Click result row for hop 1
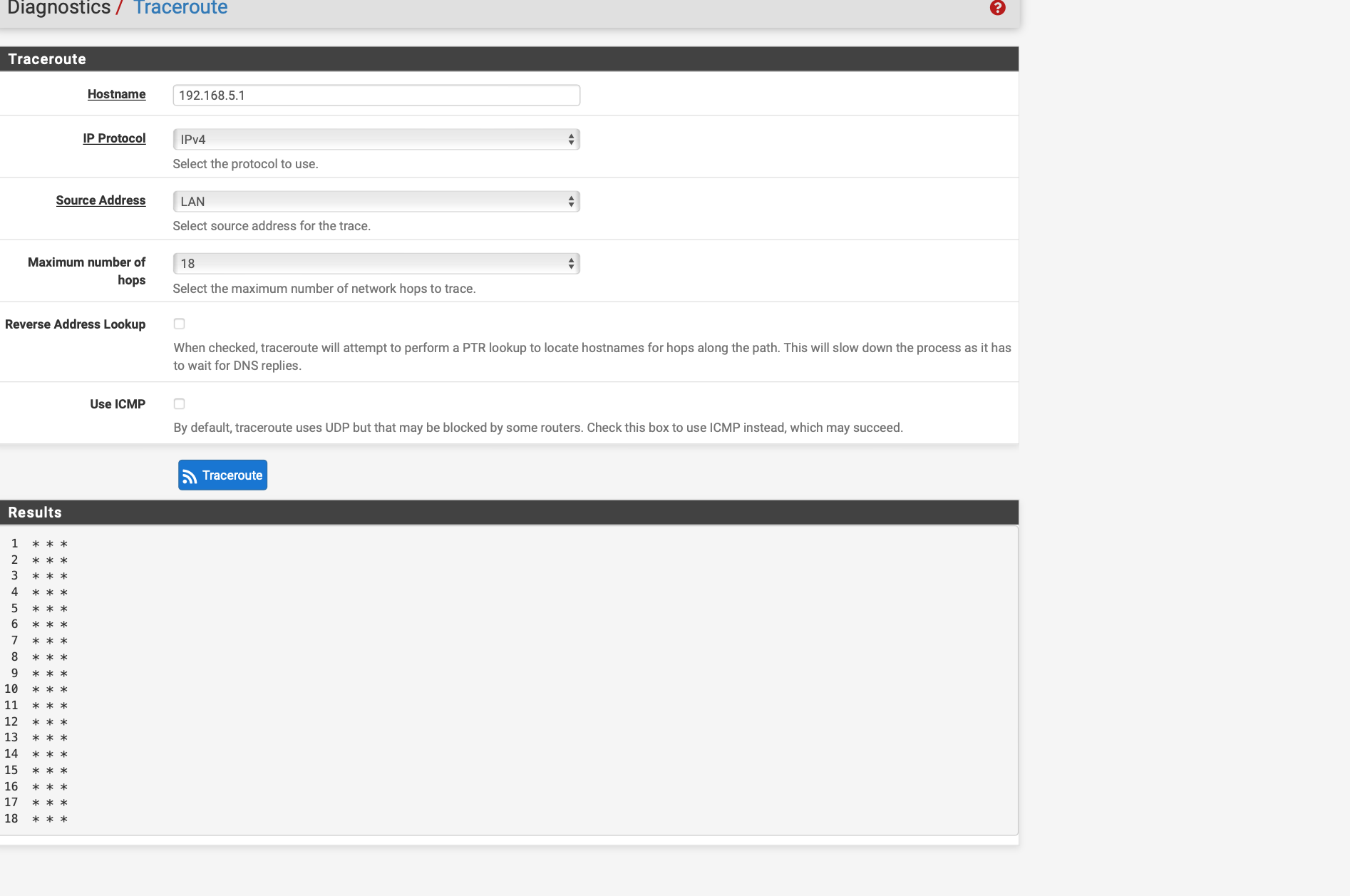The width and height of the screenshot is (1350, 896). point(39,544)
